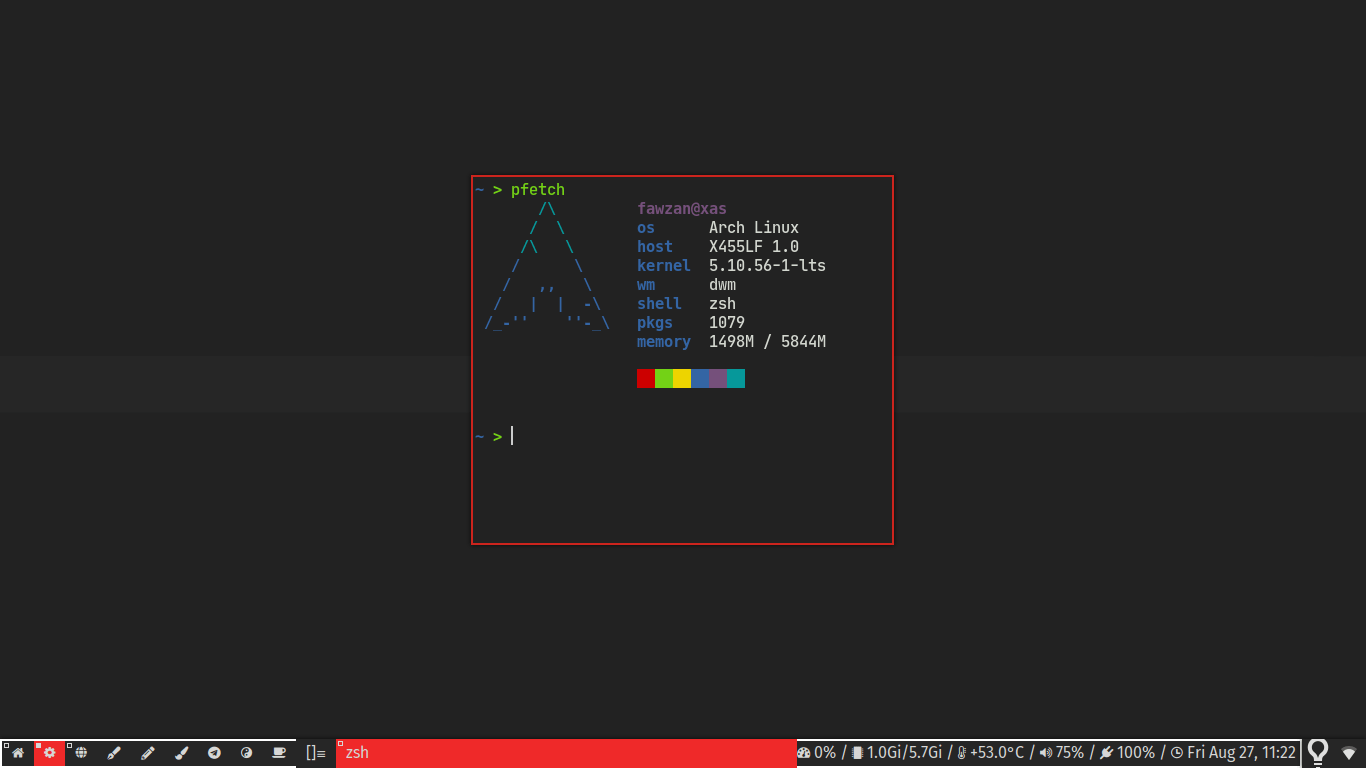
Task: Click the 'memory' label in pfetch output
Action: click(664, 342)
